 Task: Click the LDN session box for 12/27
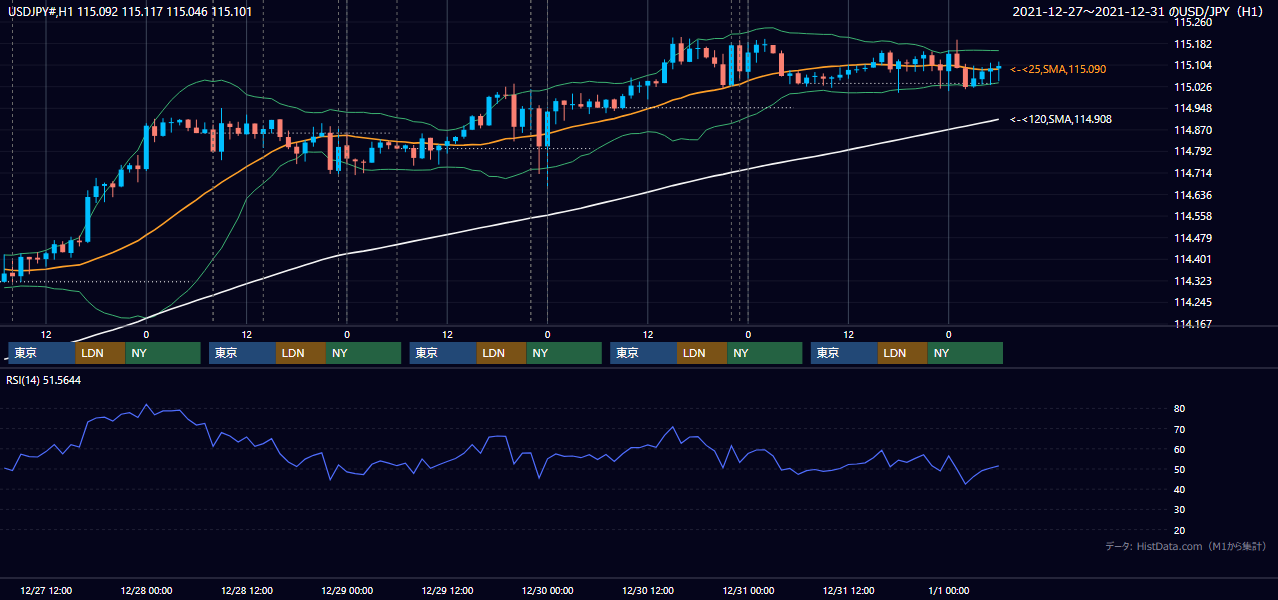(x=100, y=353)
